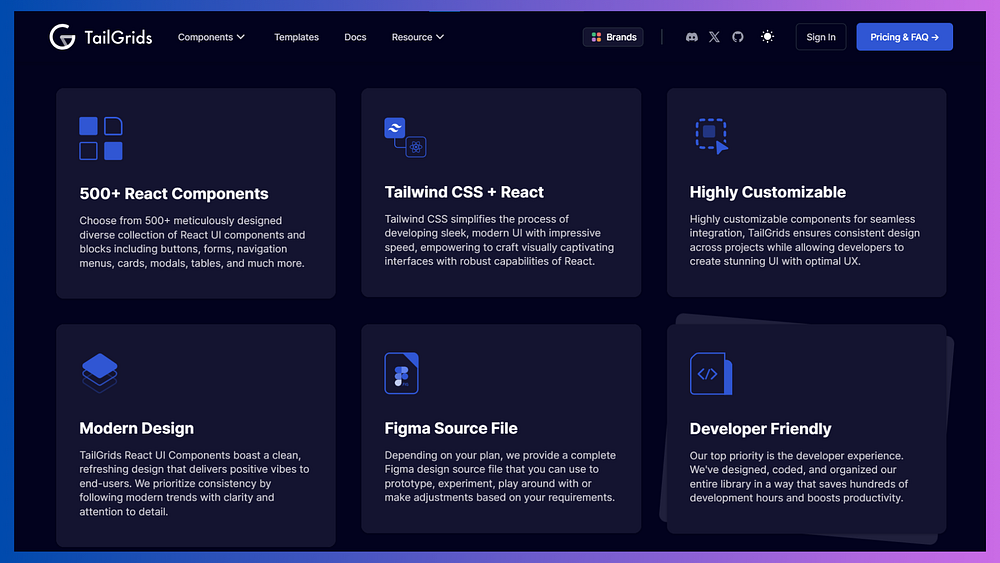Click the Developer Friendly code file icon
The height and width of the screenshot is (563, 1000).
point(711,374)
